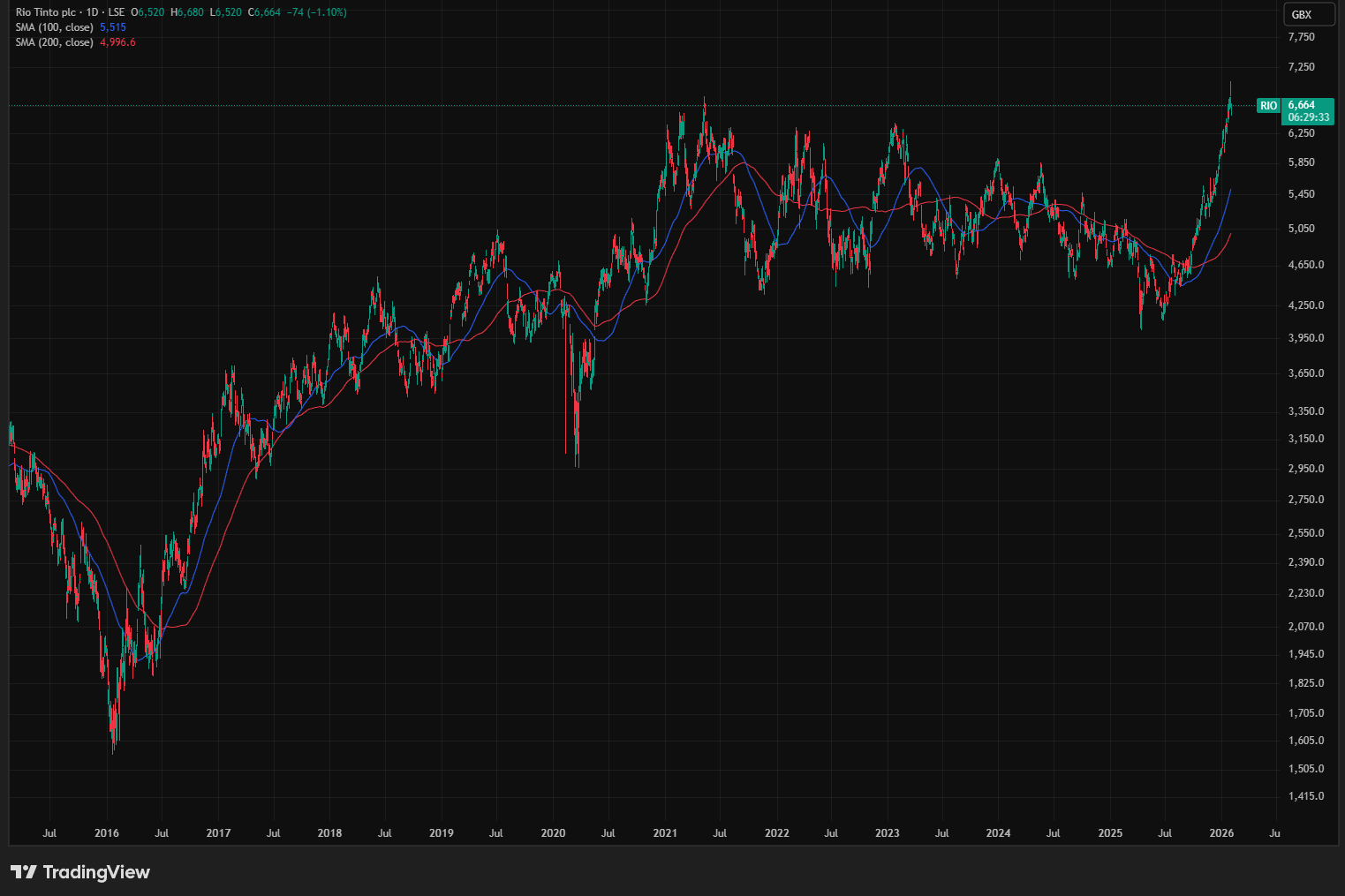Click the −74 (−1.10%) change value

click(316, 12)
